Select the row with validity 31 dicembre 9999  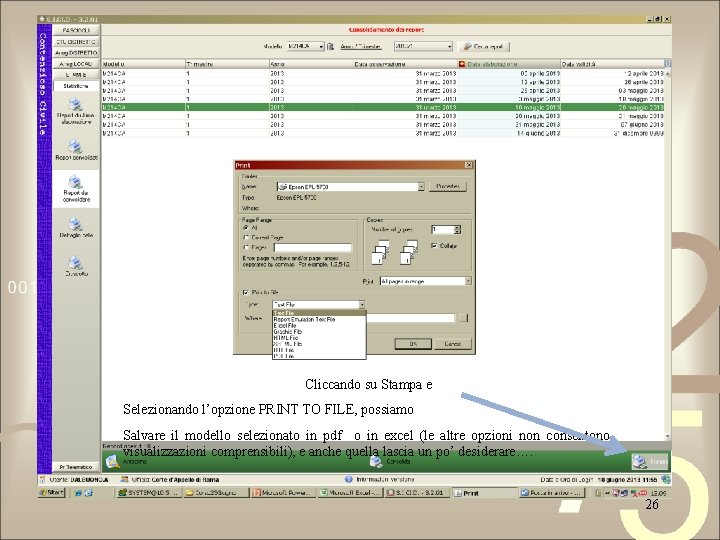(382, 133)
